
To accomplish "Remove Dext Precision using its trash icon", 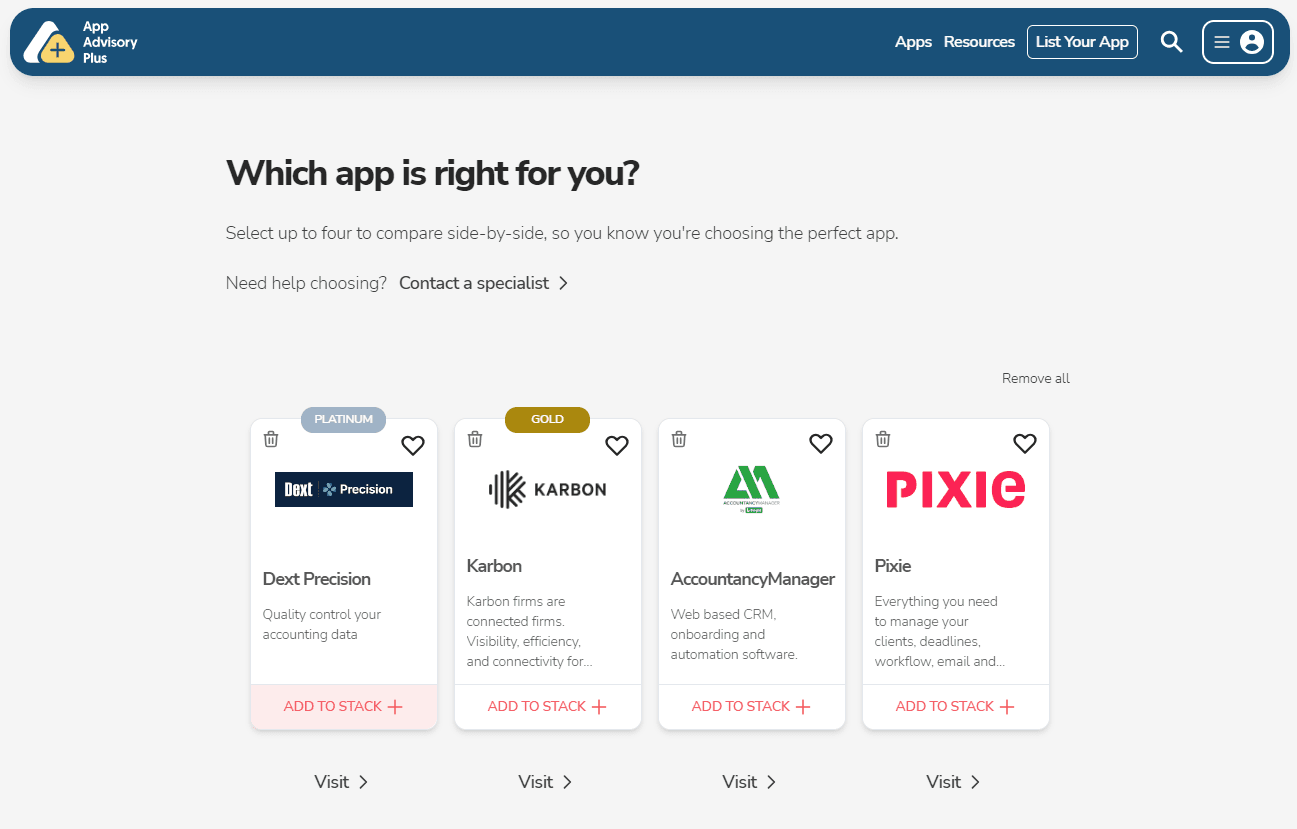I will [271, 439].
